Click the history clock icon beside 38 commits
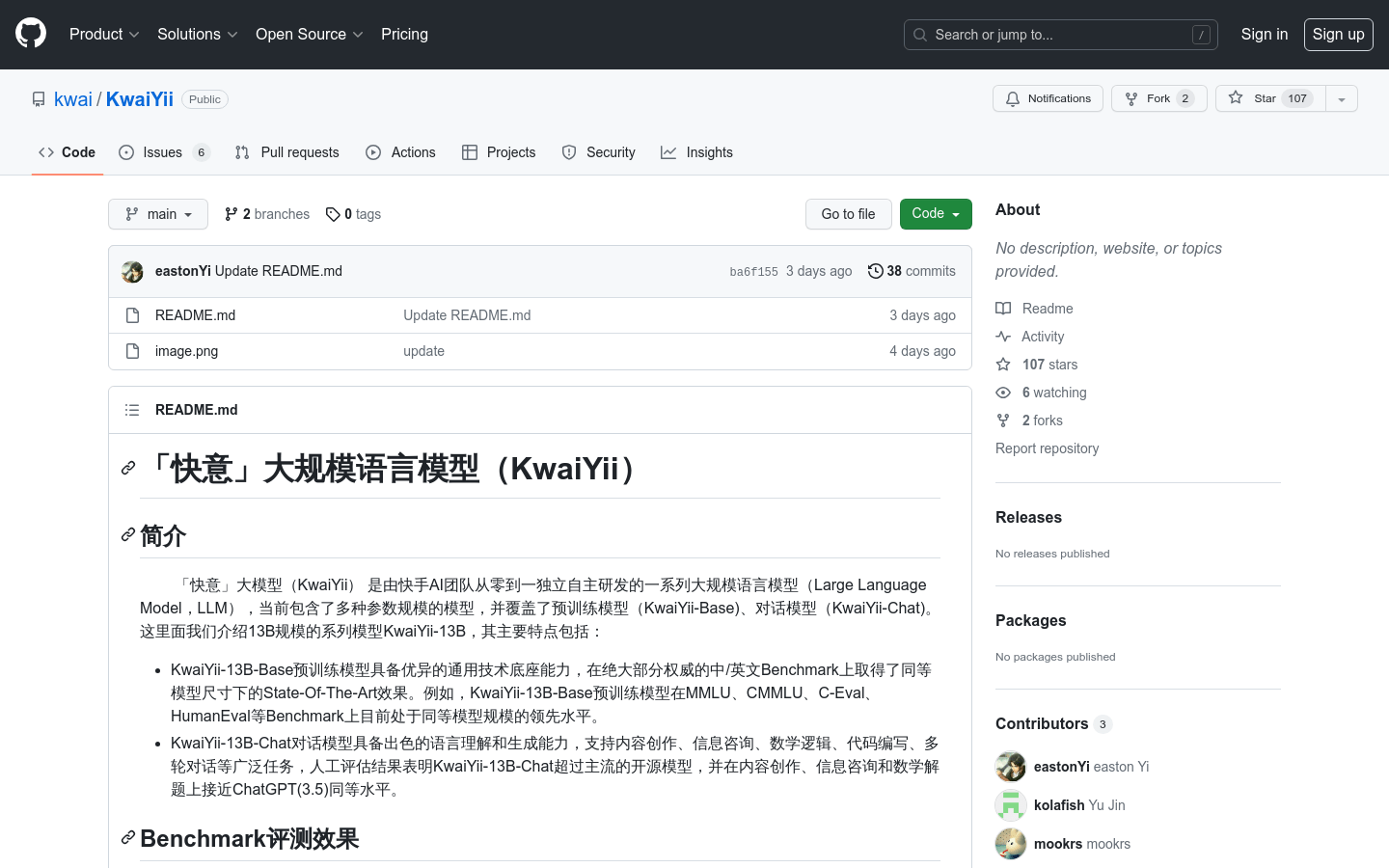This screenshot has width=1389, height=868. point(875,271)
